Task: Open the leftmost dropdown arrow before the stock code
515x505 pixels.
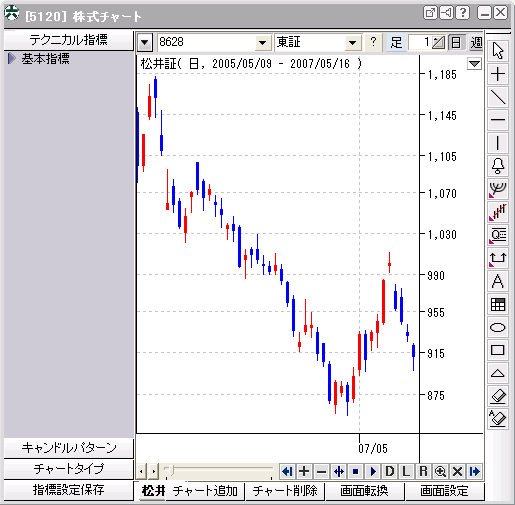Action: (x=145, y=42)
